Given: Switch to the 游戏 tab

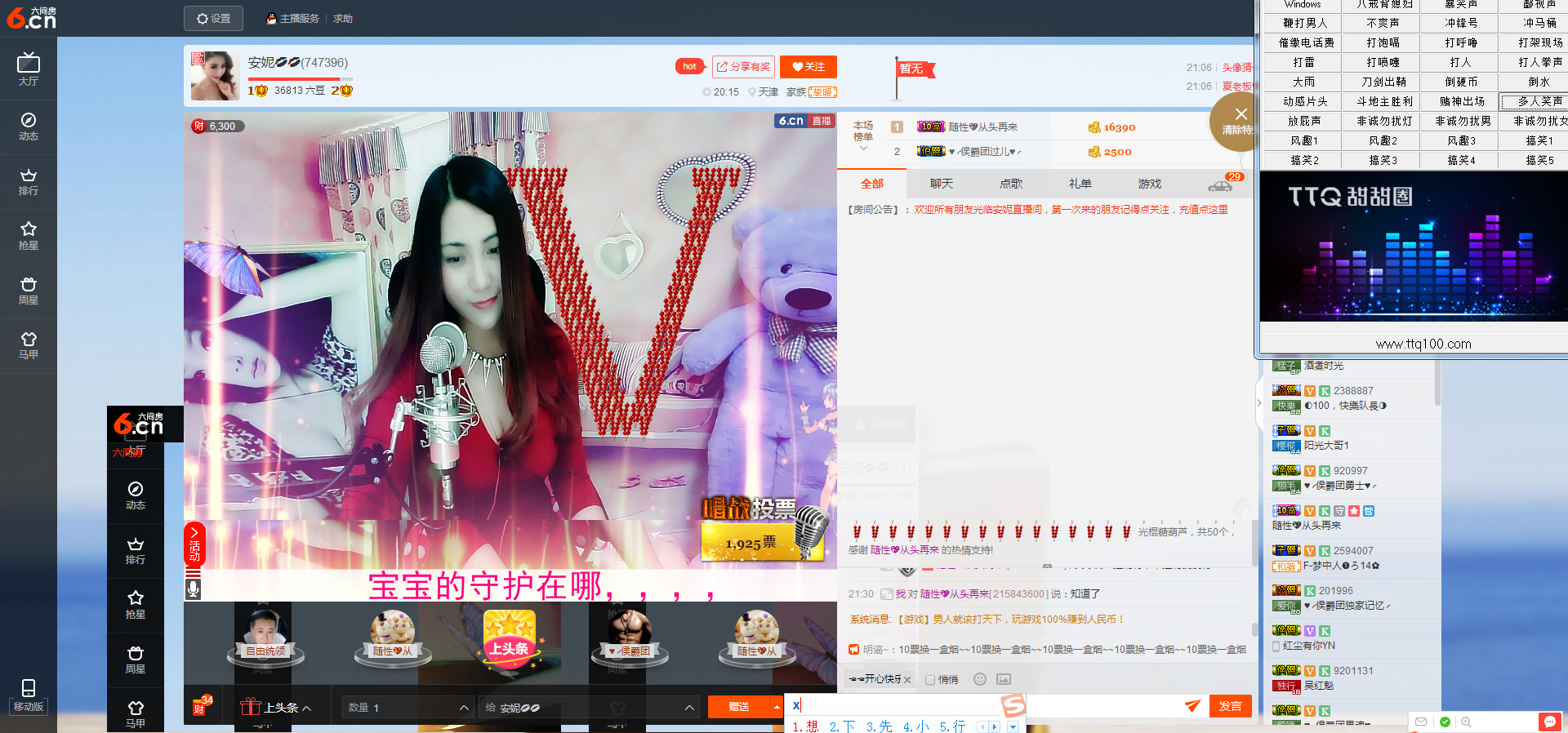Looking at the screenshot, I should pyautogui.click(x=1150, y=184).
